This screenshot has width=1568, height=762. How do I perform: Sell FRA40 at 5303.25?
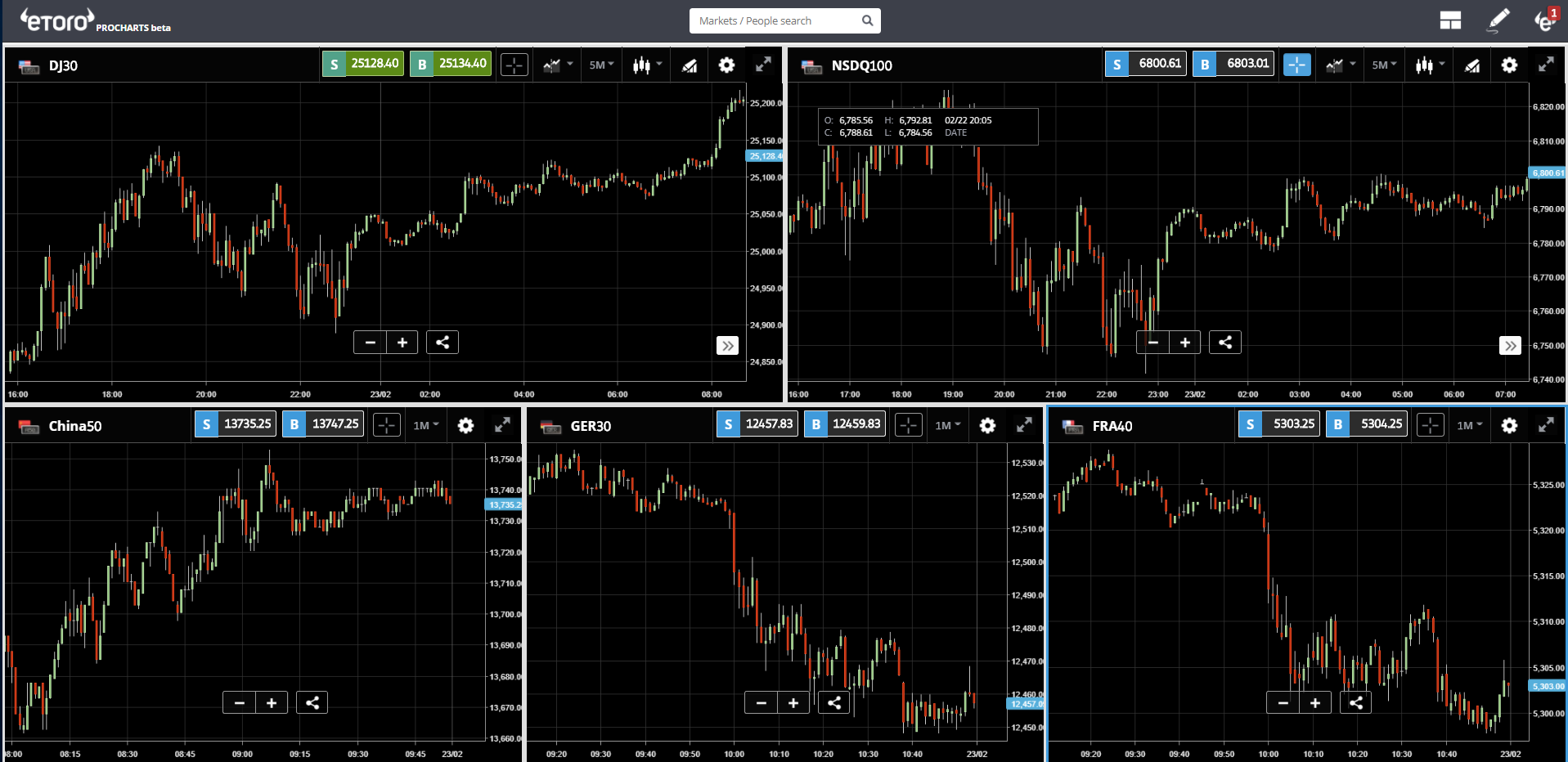1279,424
